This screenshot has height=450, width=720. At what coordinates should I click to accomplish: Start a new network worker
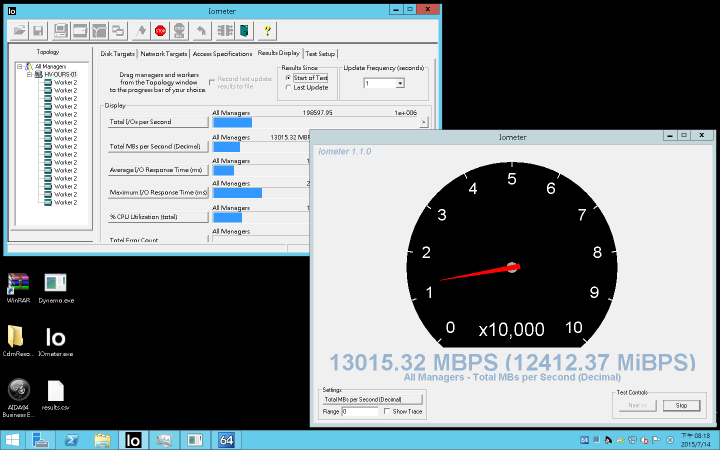click(x=99, y=31)
